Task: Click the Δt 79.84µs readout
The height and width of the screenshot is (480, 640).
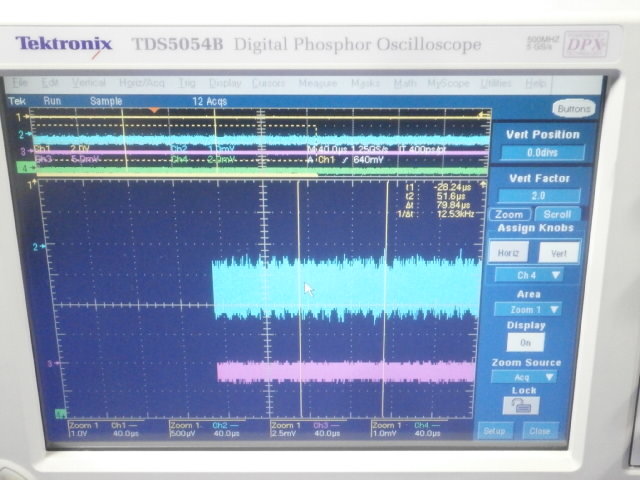Action: point(453,205)
